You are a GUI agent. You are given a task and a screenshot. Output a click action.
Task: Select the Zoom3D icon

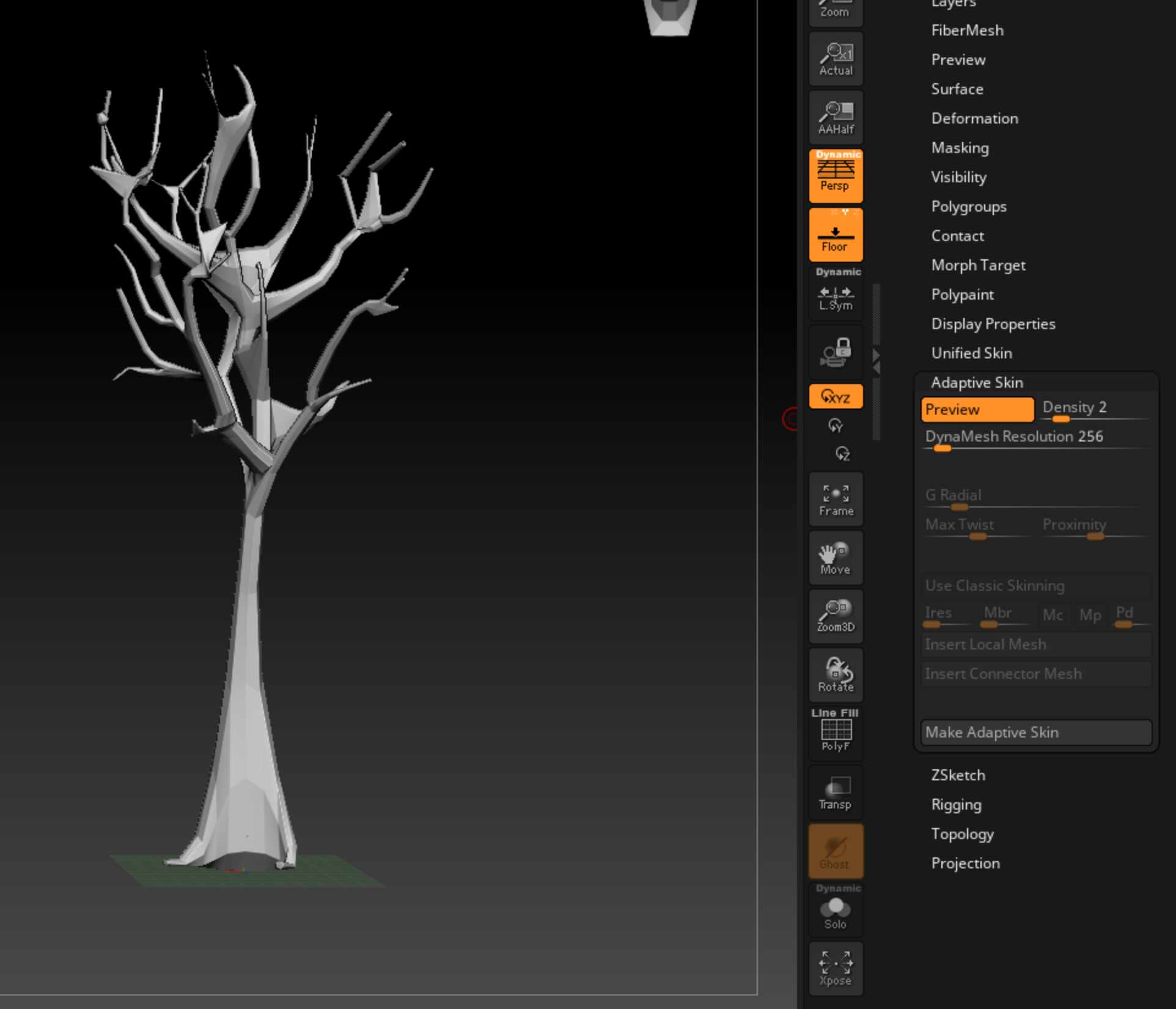(x=835, y=615)
